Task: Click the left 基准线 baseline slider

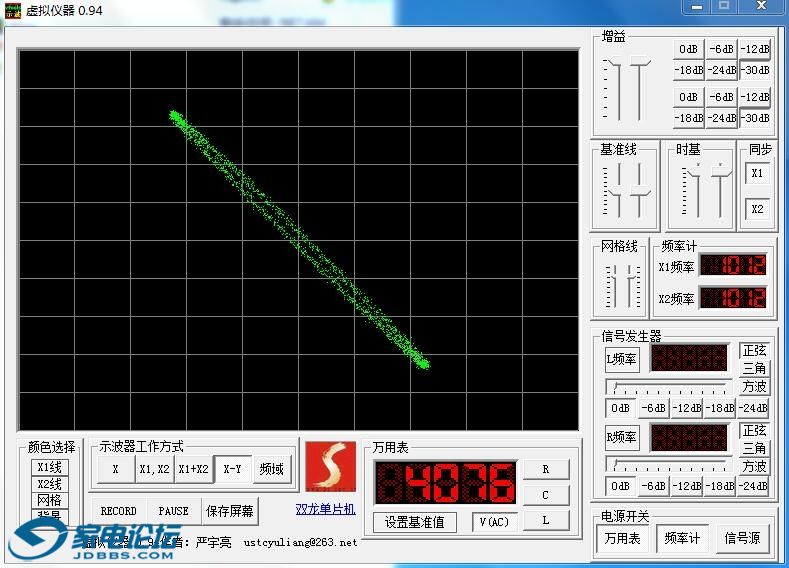Action: (x=617, y=191)
